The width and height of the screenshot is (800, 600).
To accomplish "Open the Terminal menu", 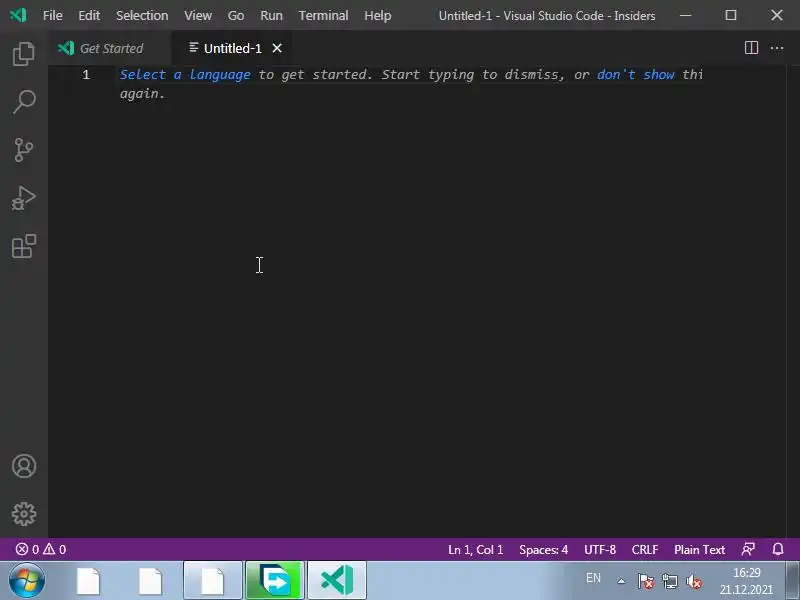I will (x=323, y=15).
